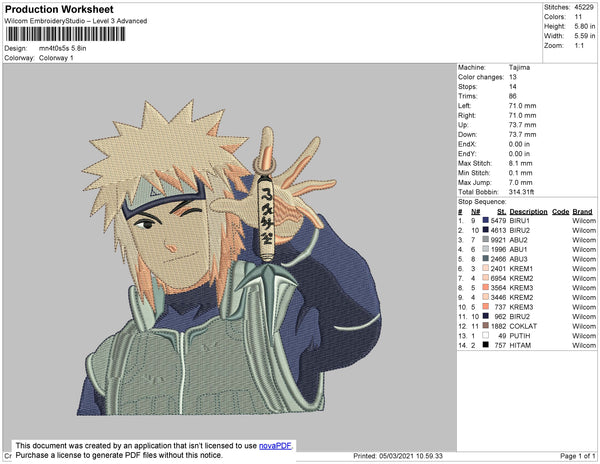The height and width of the screenshot is (464, 600).
Task: Click the barcode under the studio name
Action: coord(65,34)
